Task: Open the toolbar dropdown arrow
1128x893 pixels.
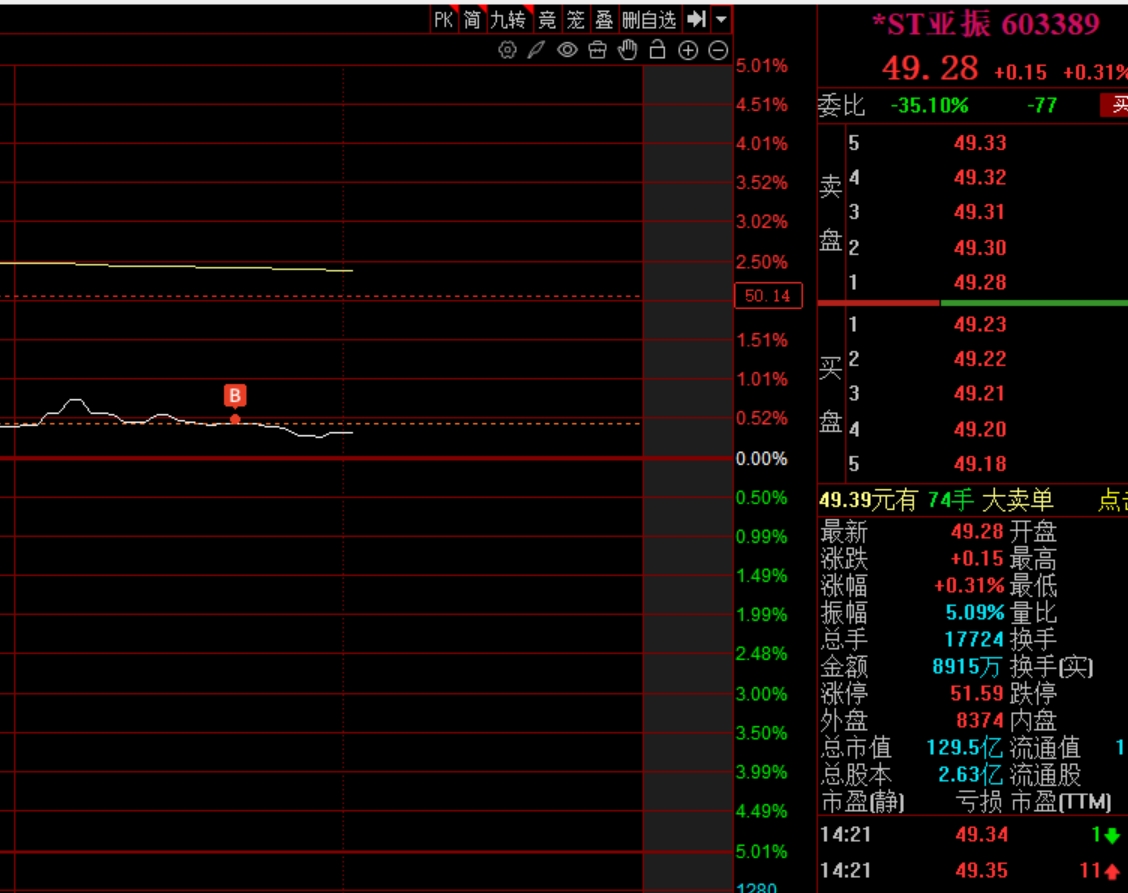Action: (721, 19)
